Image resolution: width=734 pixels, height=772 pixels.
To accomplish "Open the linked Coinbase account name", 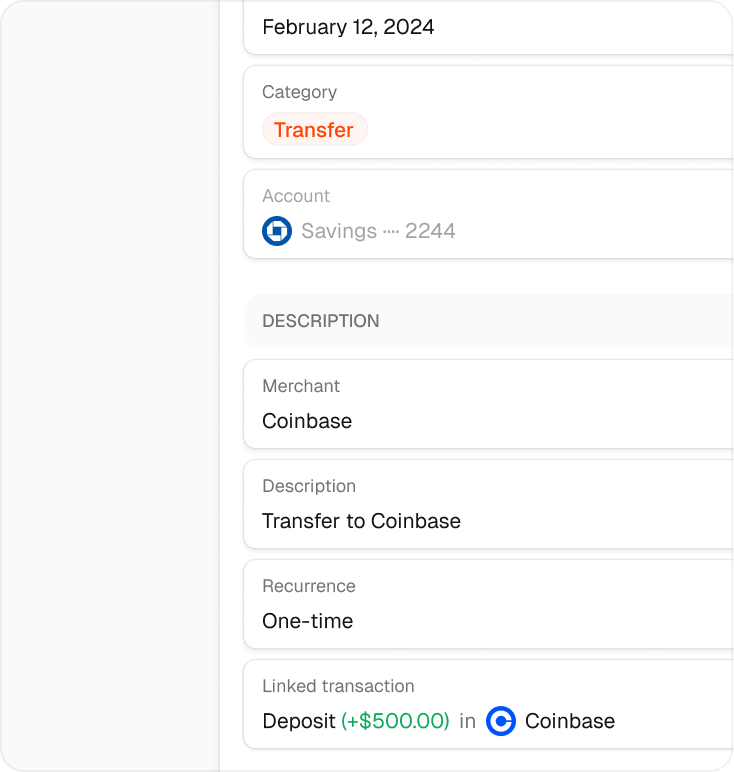I will point(569,721).
